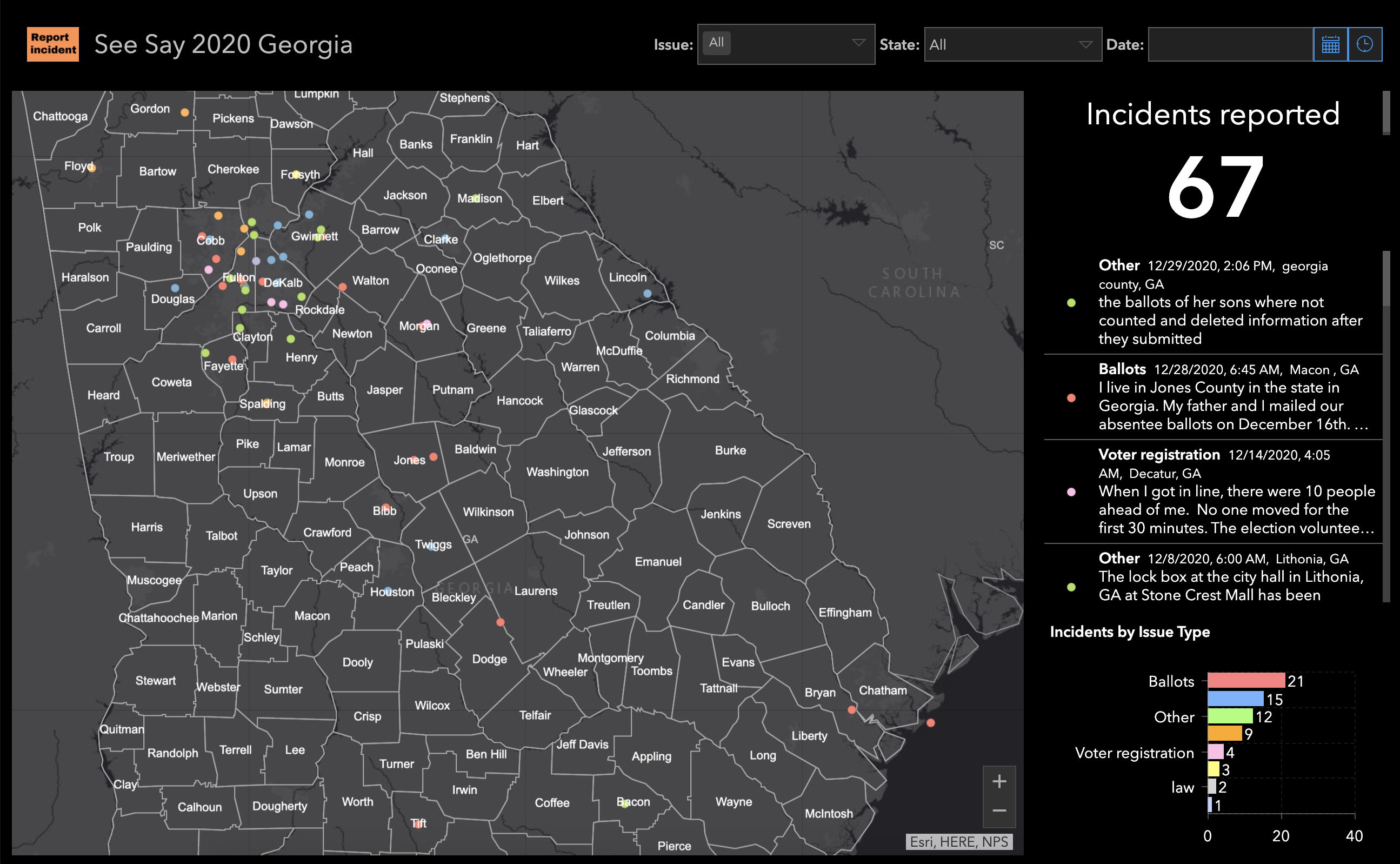The width and height of the screenshot is (1400, 864).
Task: Click the green incident dot in Madison county
Action: pyautogui.click(x=476, y=198)
